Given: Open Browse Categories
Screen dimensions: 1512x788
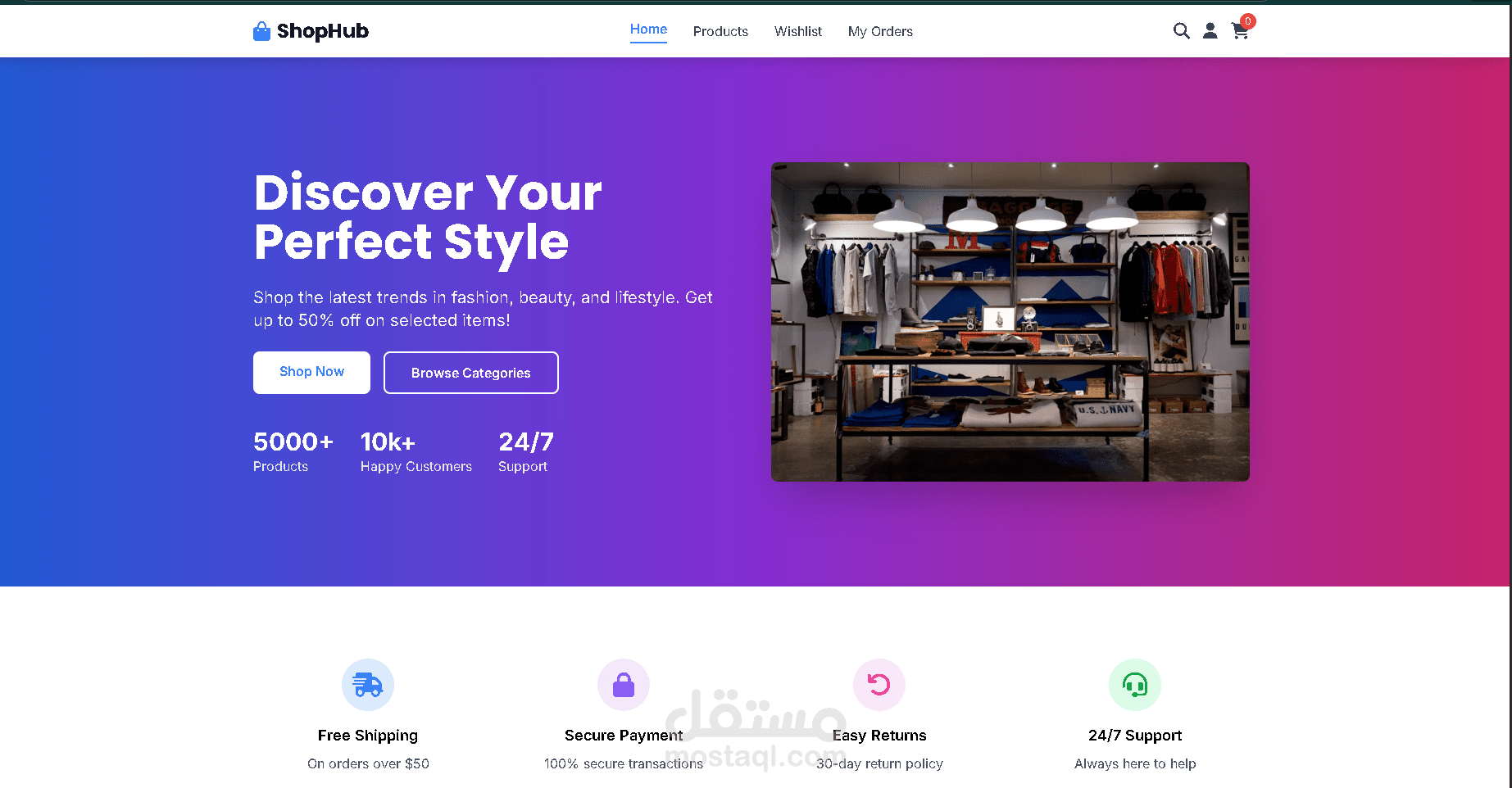Looking at the screenshot, I should click(x=470, y=372).
